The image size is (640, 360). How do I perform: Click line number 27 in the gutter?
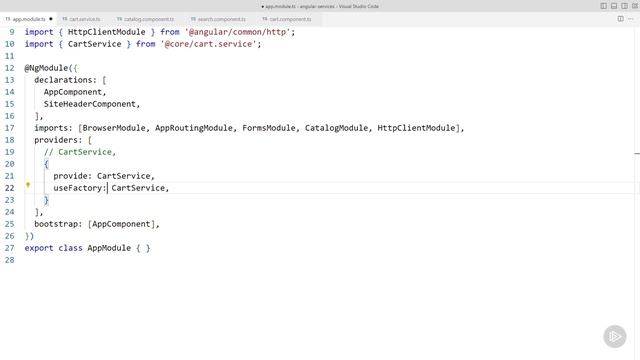tap(10, 248)
